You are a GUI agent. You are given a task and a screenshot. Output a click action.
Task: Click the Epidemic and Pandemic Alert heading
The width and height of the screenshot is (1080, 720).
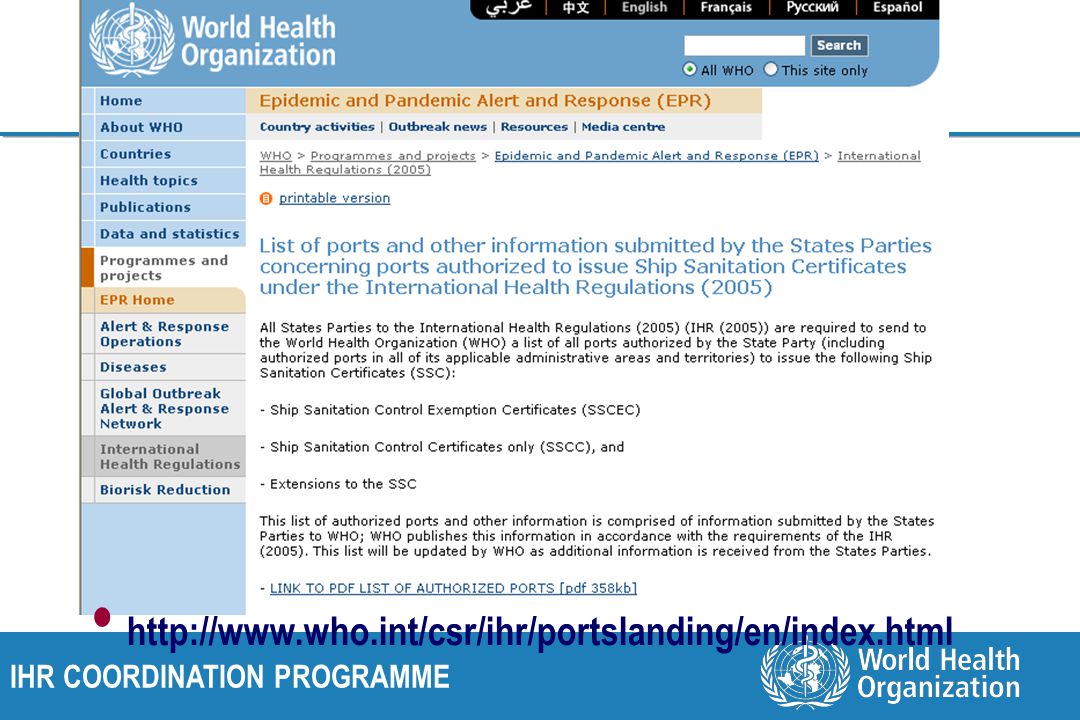pyautogui.click(x=485, y=101)
